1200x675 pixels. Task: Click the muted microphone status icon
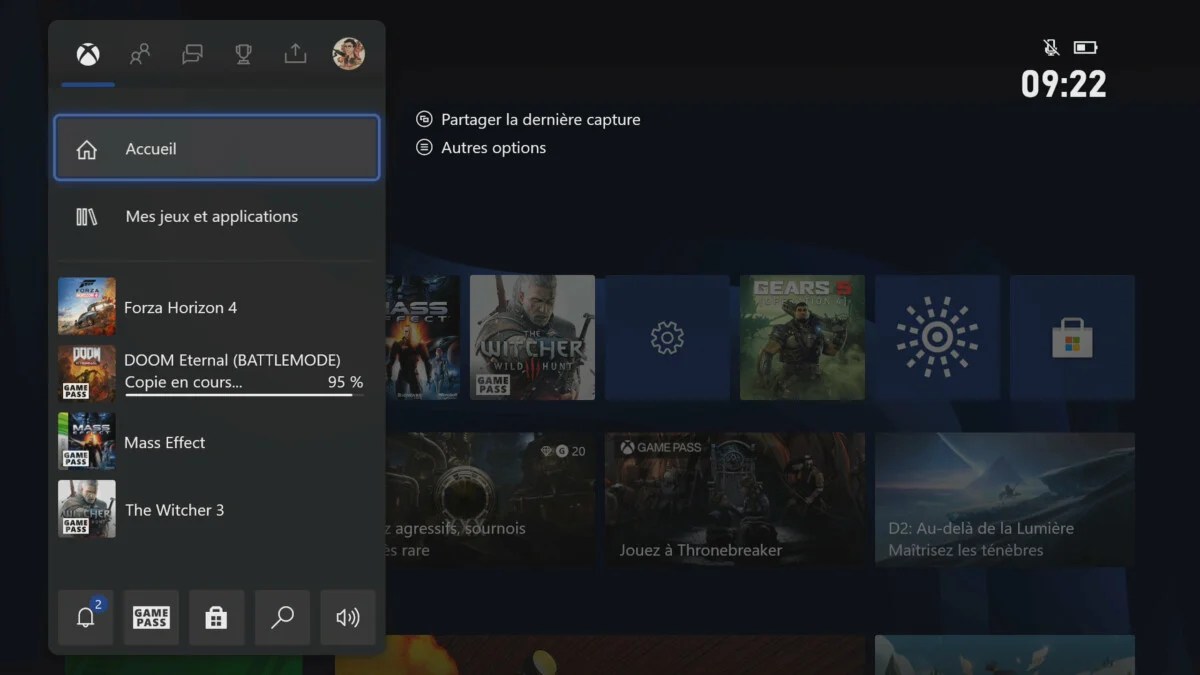pos(1051,47)
